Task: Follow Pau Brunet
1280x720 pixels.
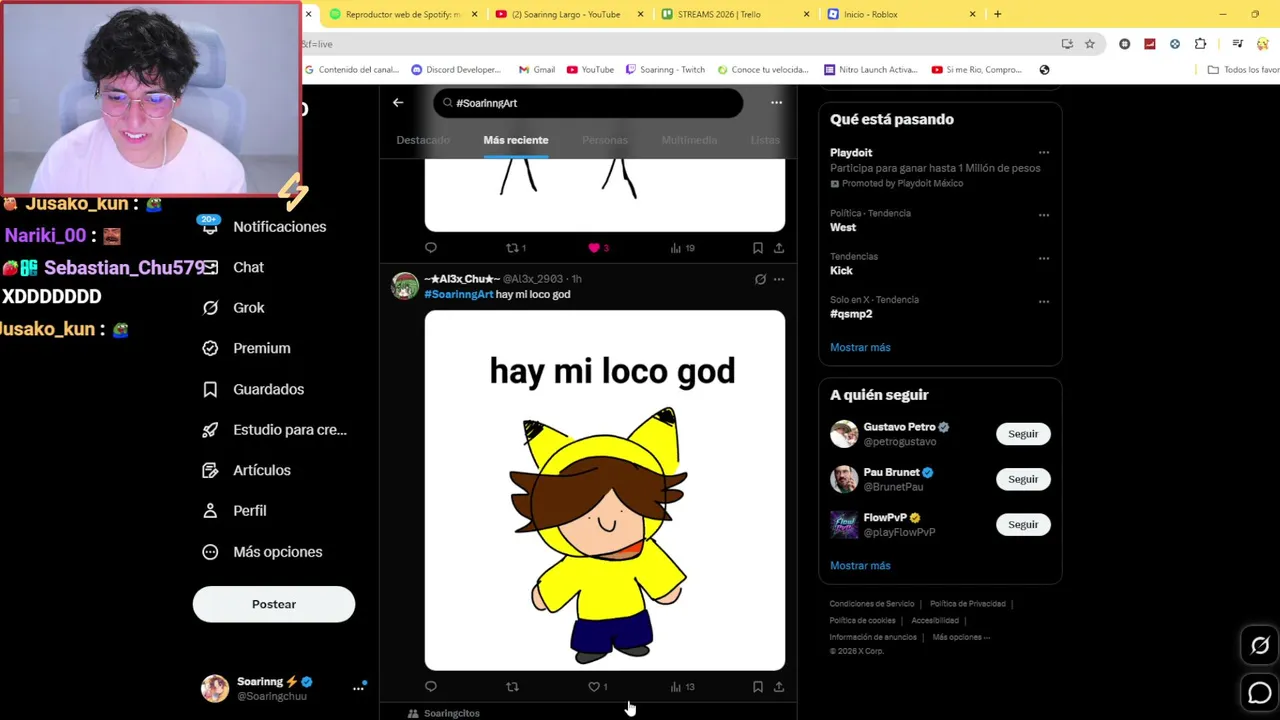Action: (x=1023, y=479)
